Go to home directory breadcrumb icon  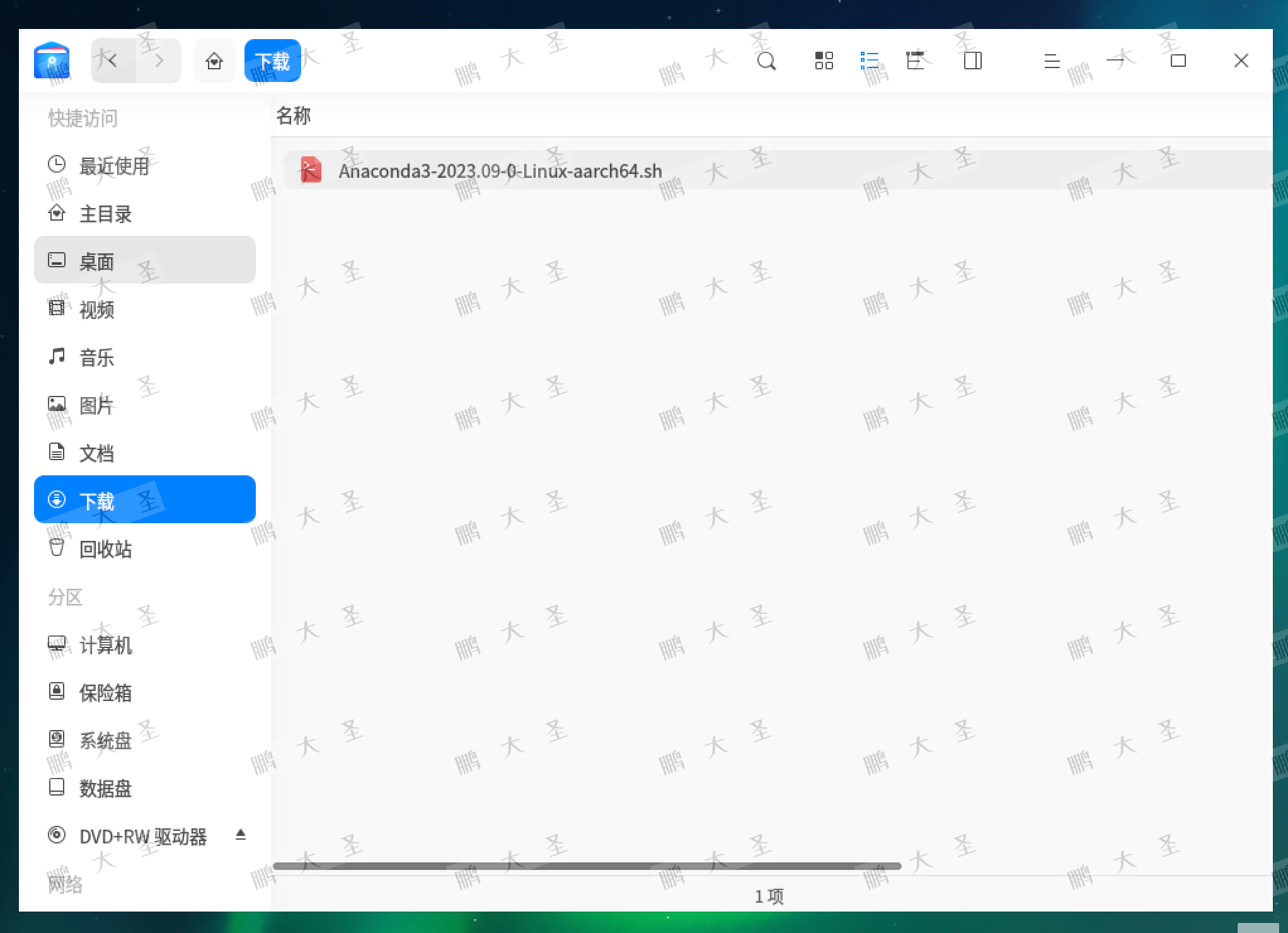pyautogui.click(x=214, y=61)
